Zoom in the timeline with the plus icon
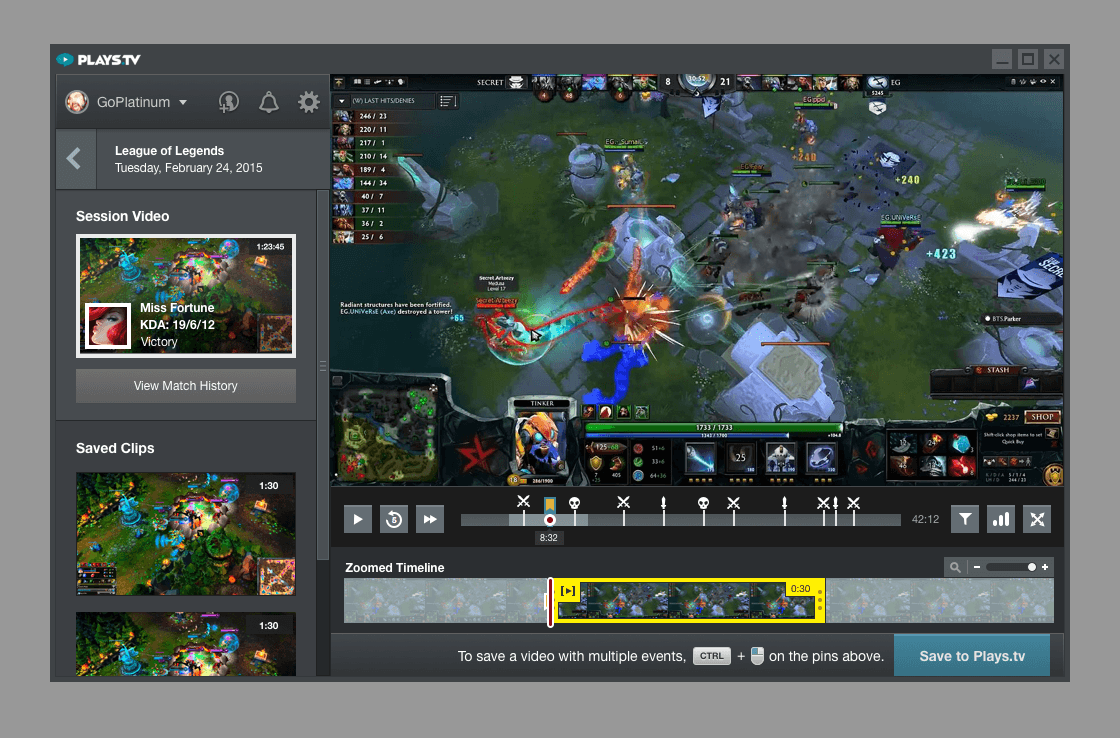The image size is (1120, 738). [x=1045, y=567]
